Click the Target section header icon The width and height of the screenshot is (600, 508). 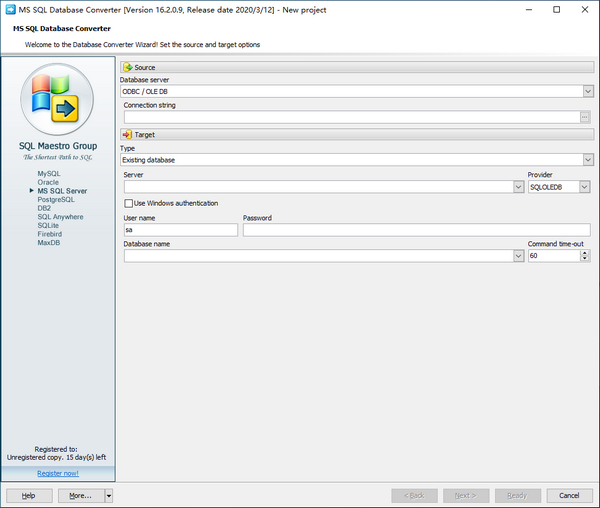coord(127,134)
